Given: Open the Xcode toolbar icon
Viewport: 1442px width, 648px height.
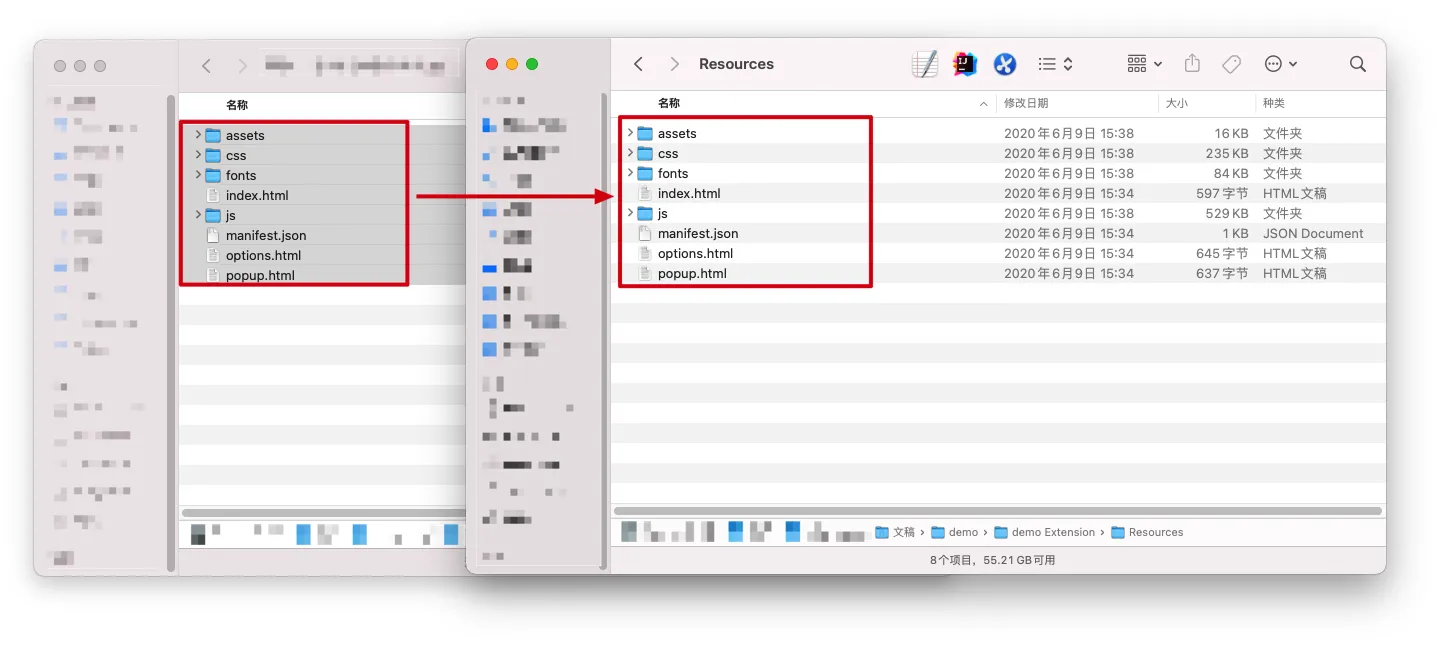Looking at the screenshot, I should point(1005,64).
